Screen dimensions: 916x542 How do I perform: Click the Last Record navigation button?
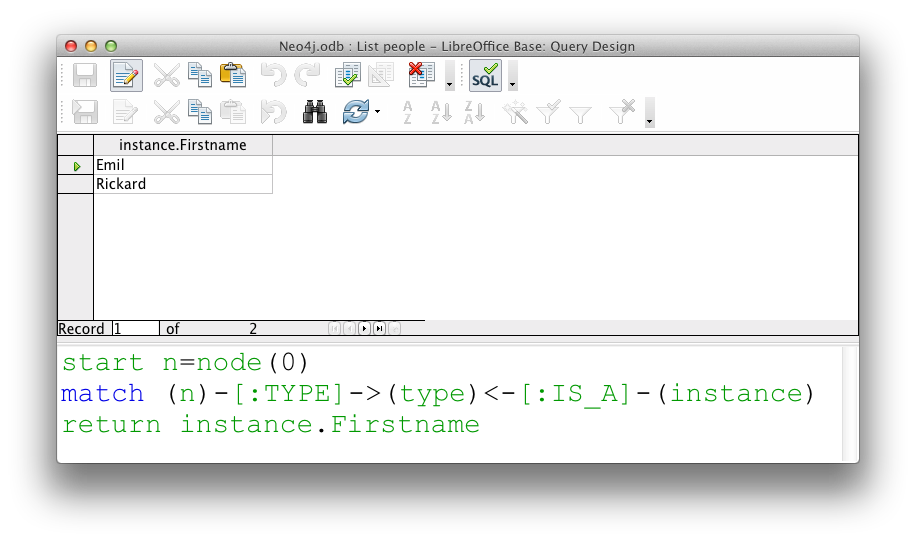point(379,328)
